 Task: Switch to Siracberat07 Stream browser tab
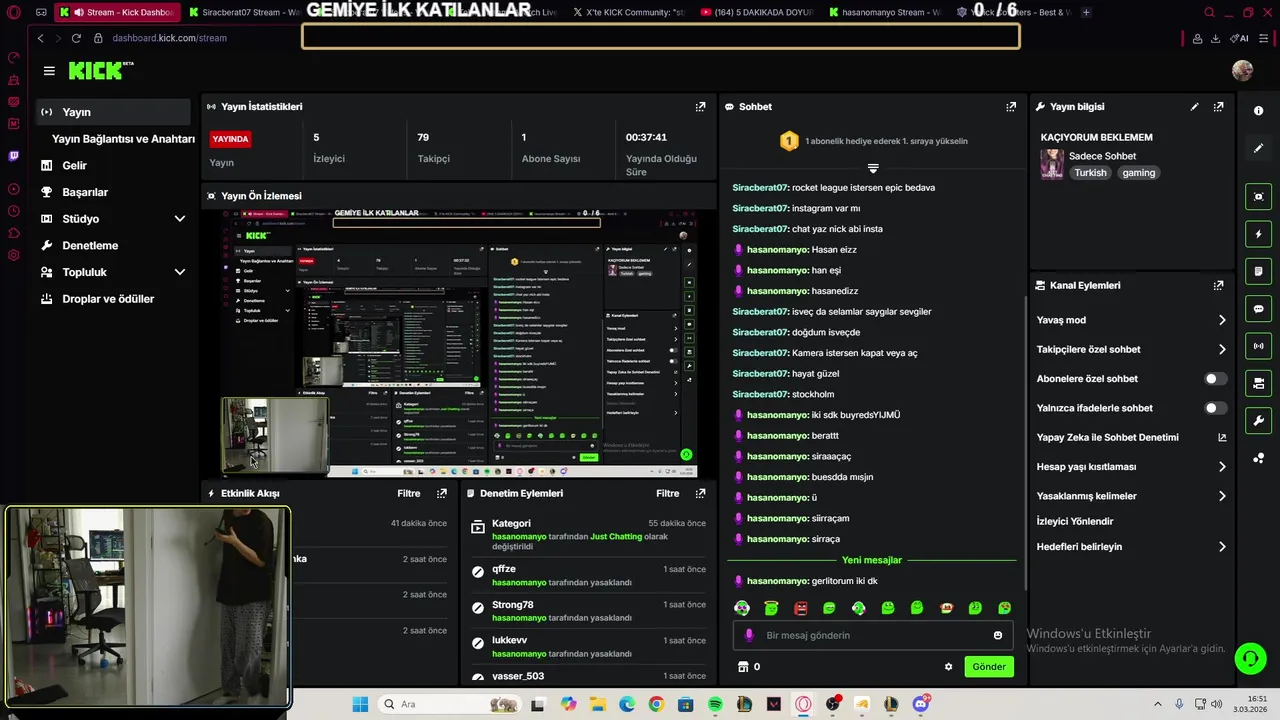tap(243, 12)
